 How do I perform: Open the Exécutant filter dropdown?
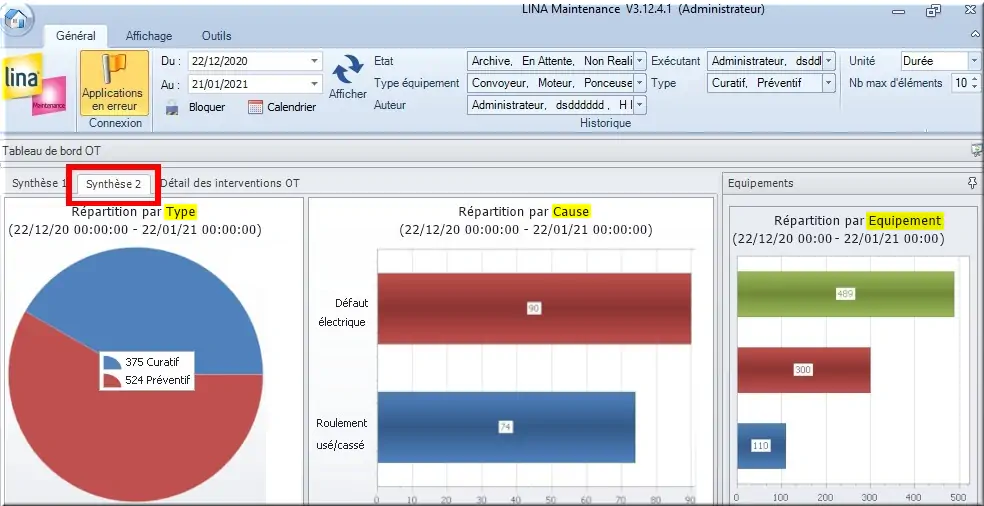[x=829, y=61]
